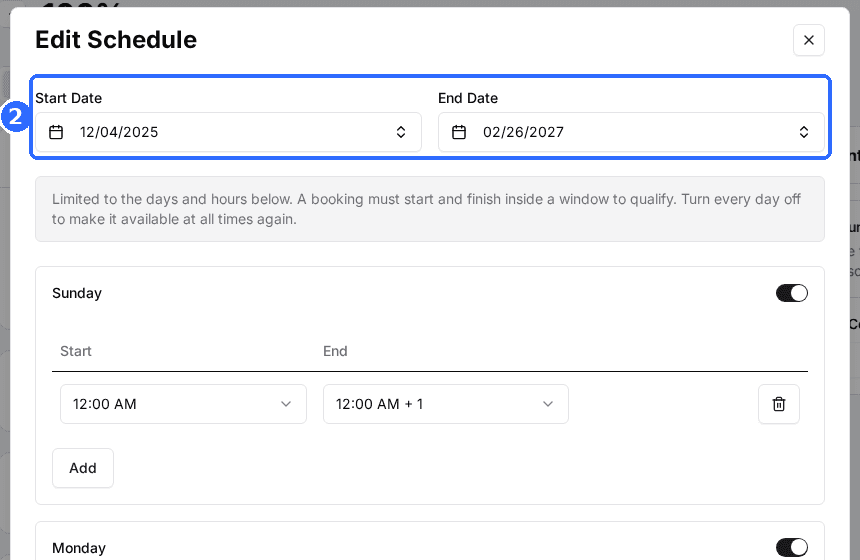Screen dimensions: 860x560
Task: Click the End Date calendar icon
Action: (x=459, y=132)
